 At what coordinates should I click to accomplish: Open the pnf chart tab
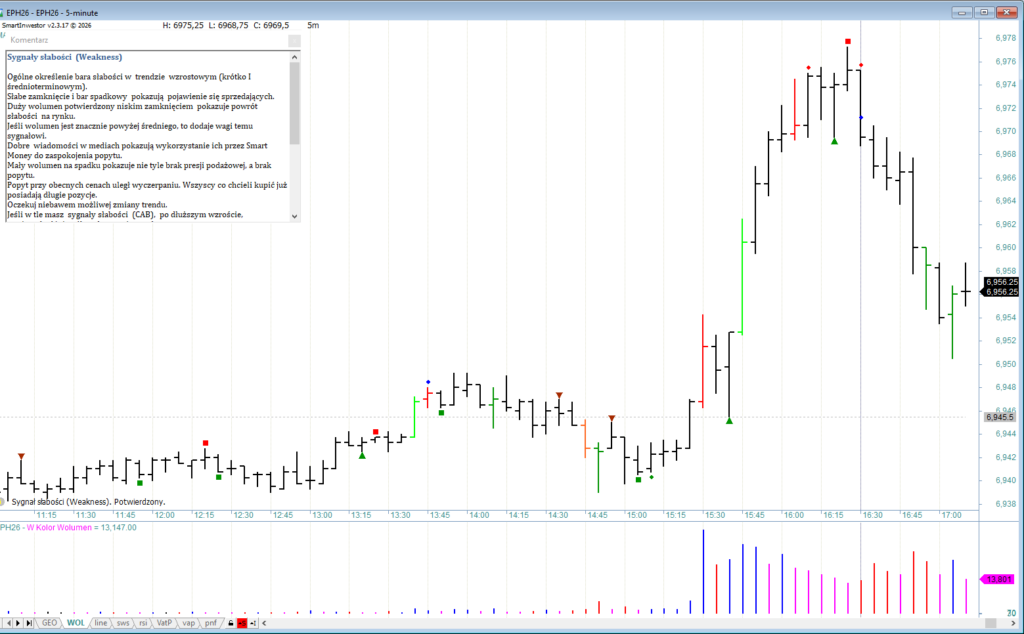click(210, 623)
